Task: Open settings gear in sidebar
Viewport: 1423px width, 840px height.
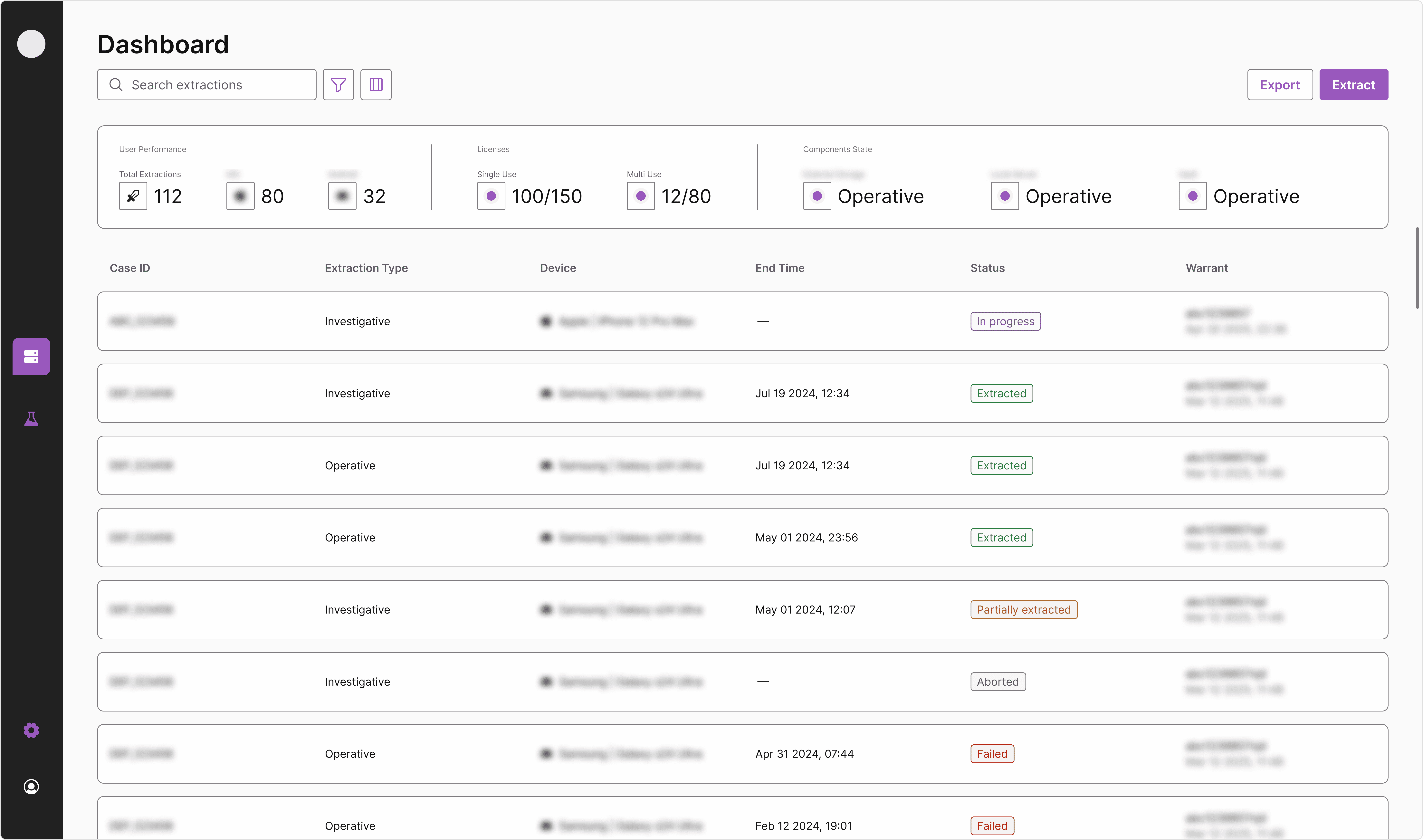Action: click(x=31, y=730)
